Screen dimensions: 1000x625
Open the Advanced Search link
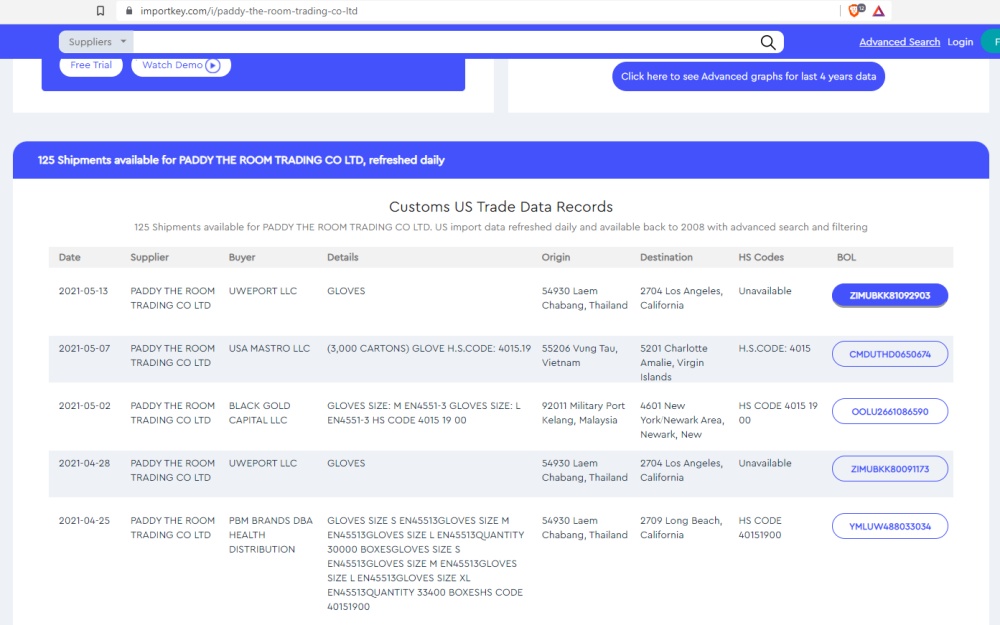[899, 42]
